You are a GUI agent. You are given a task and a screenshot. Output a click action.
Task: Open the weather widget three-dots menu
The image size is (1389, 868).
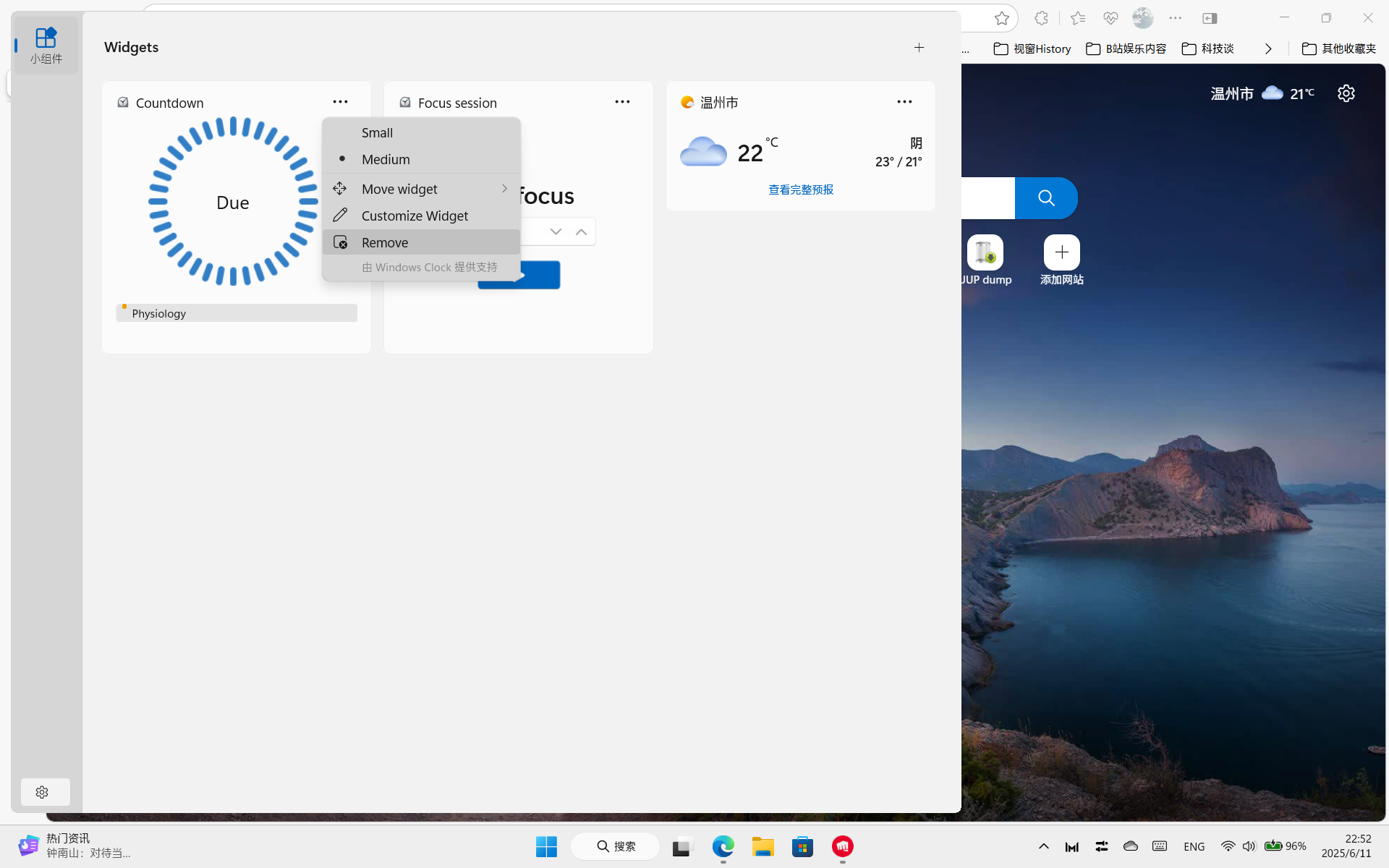pyautogui.click(x=904, y=102)
